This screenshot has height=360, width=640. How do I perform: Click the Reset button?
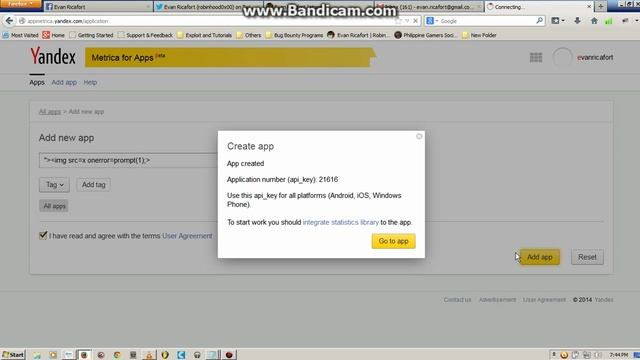[x=587, y=257]
